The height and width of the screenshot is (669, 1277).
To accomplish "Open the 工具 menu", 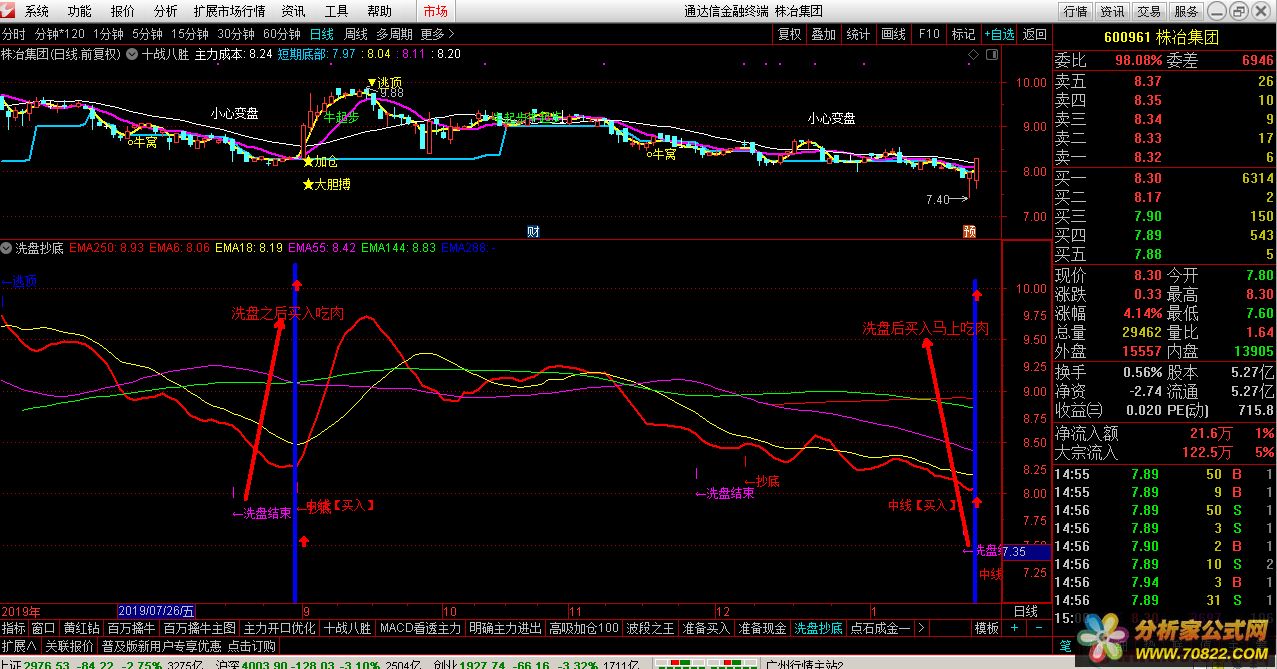I will [336, 12].
